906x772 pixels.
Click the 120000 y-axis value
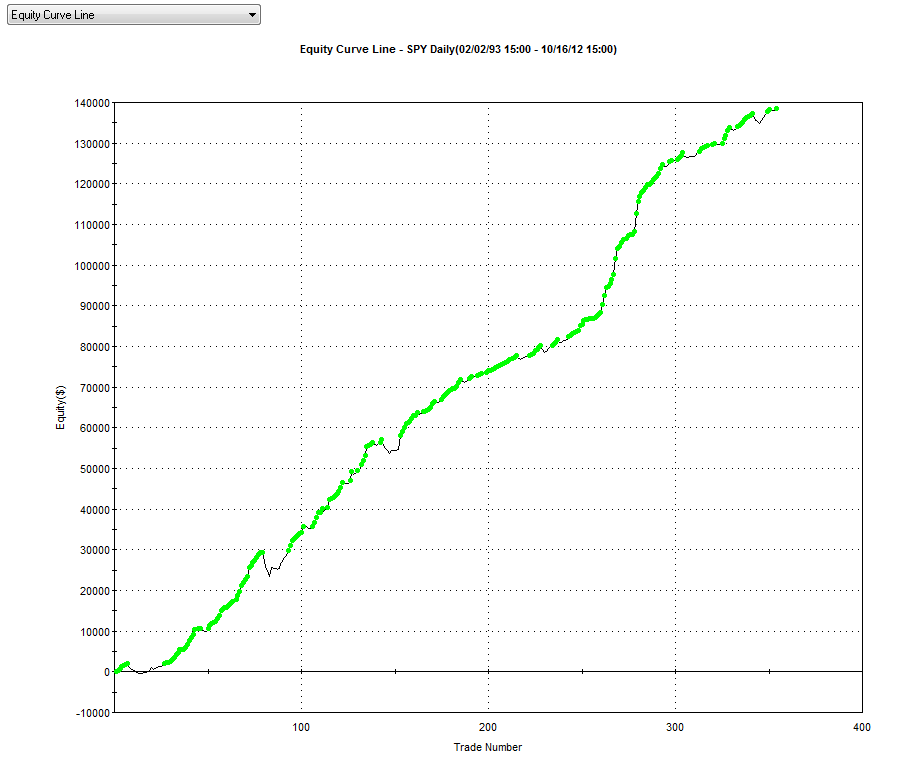[x=92, y=184]
